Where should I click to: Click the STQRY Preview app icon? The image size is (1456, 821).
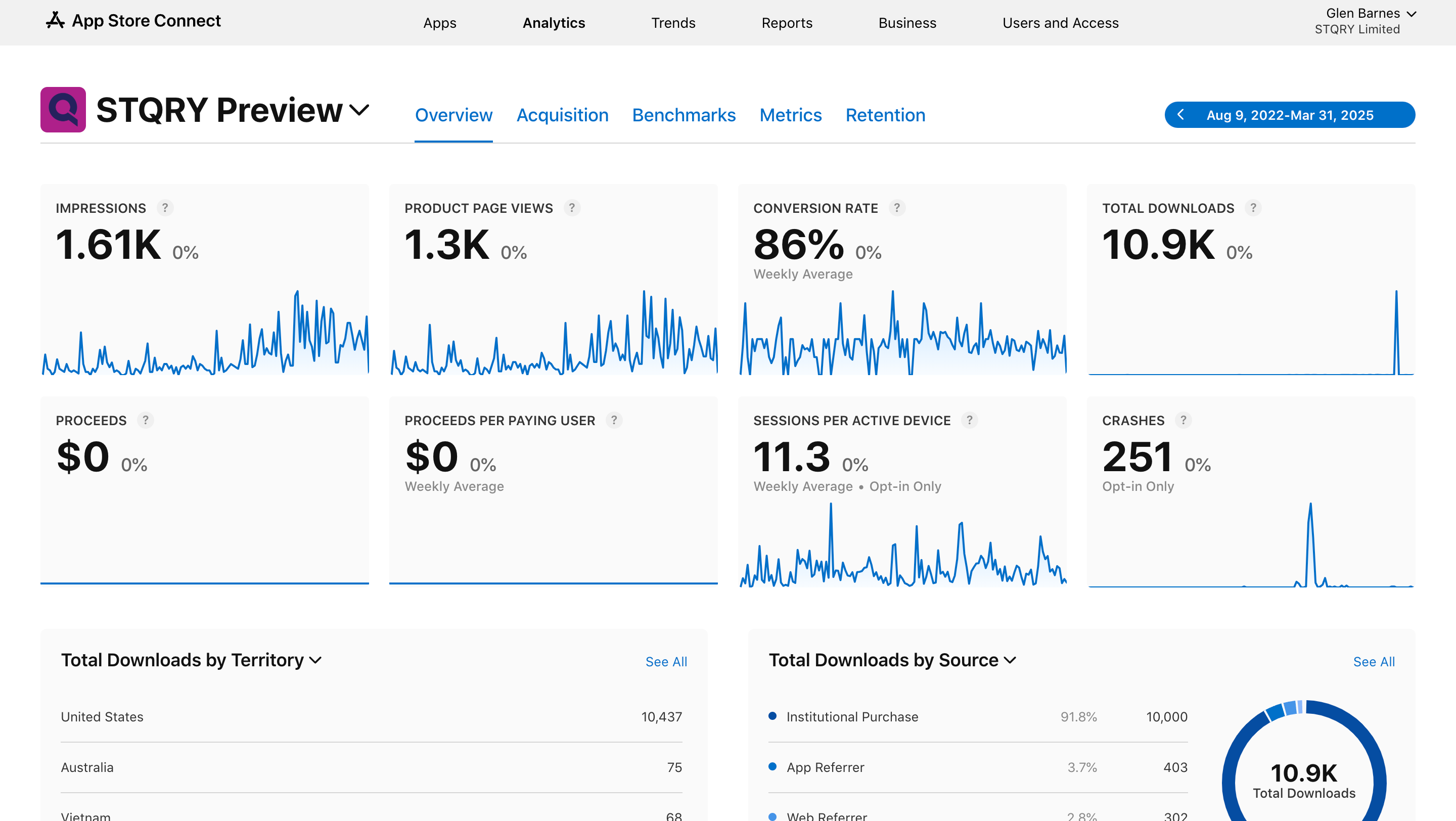(x=63, y=110)
